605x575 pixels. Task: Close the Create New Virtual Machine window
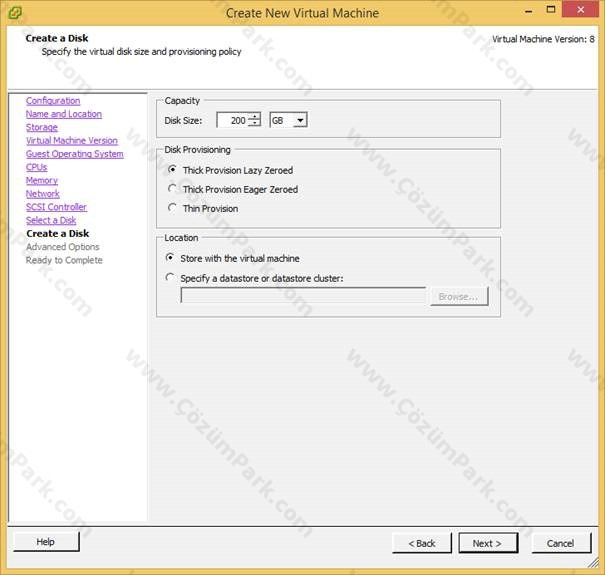(x=580, y=10)
